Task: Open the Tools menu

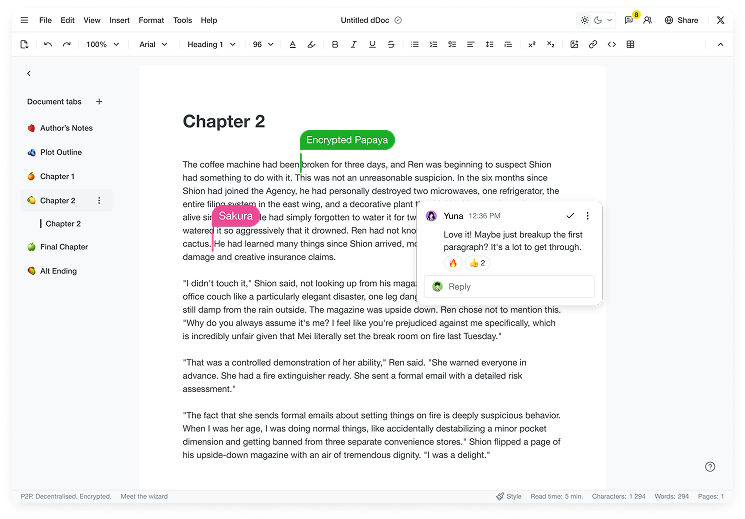Action: click(182, 20)
